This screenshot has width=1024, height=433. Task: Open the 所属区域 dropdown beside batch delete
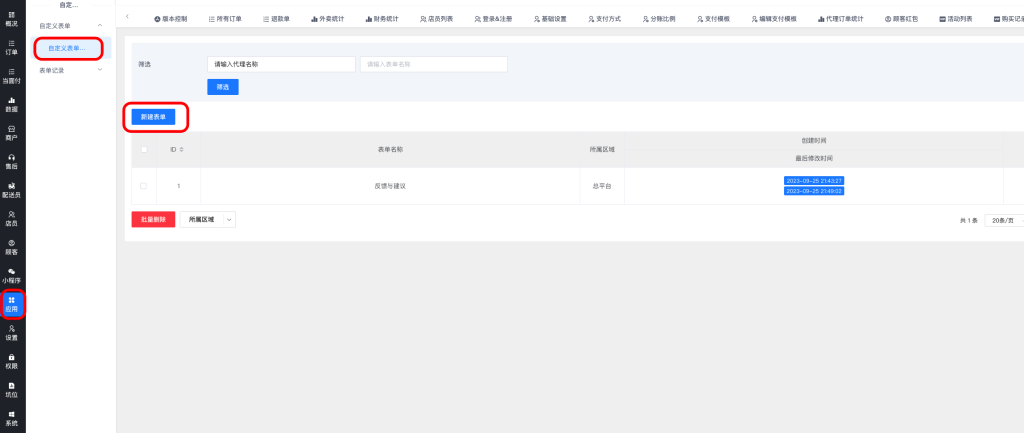207,219
